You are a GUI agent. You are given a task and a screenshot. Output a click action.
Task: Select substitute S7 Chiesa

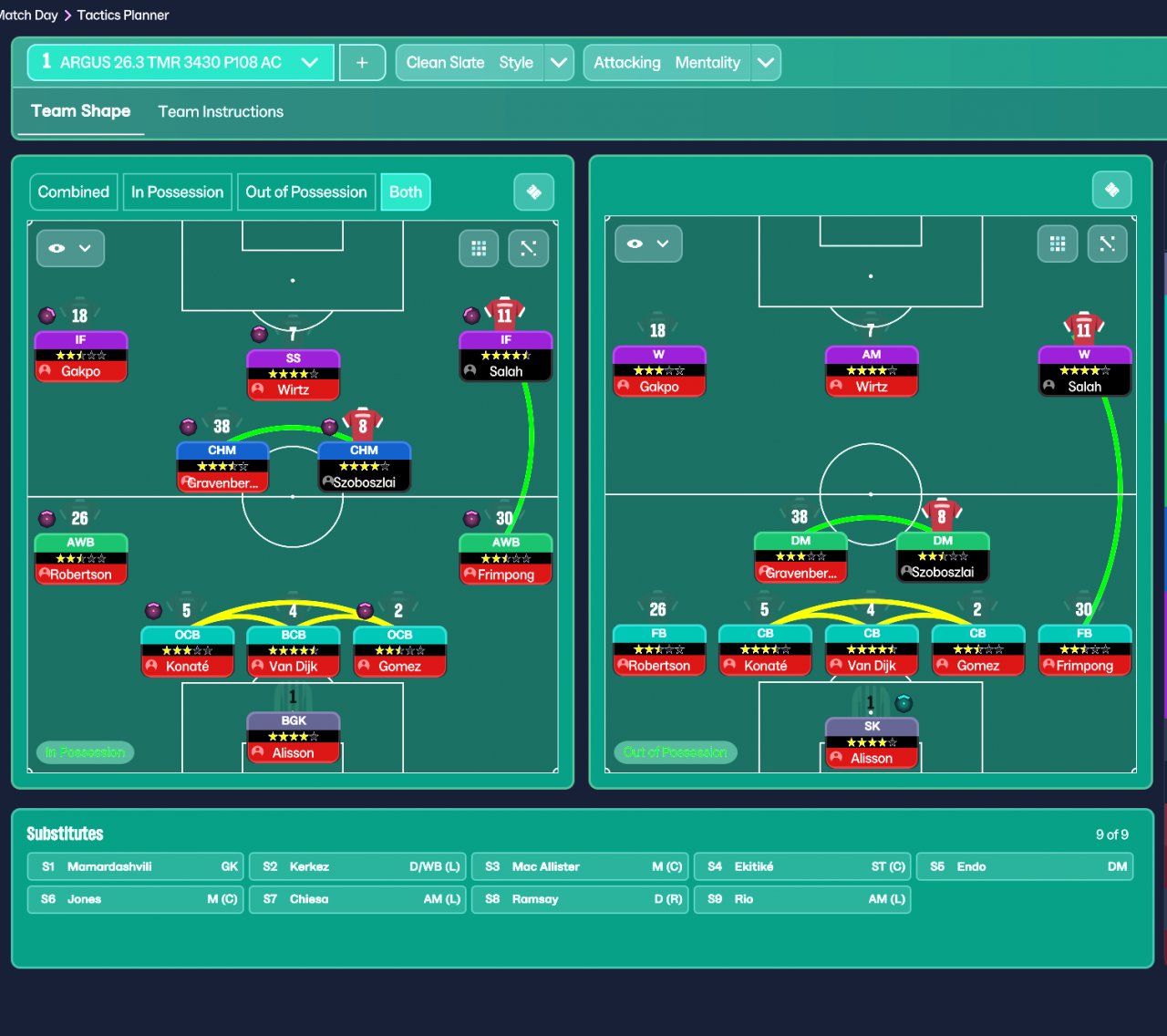tap(358, 899)
